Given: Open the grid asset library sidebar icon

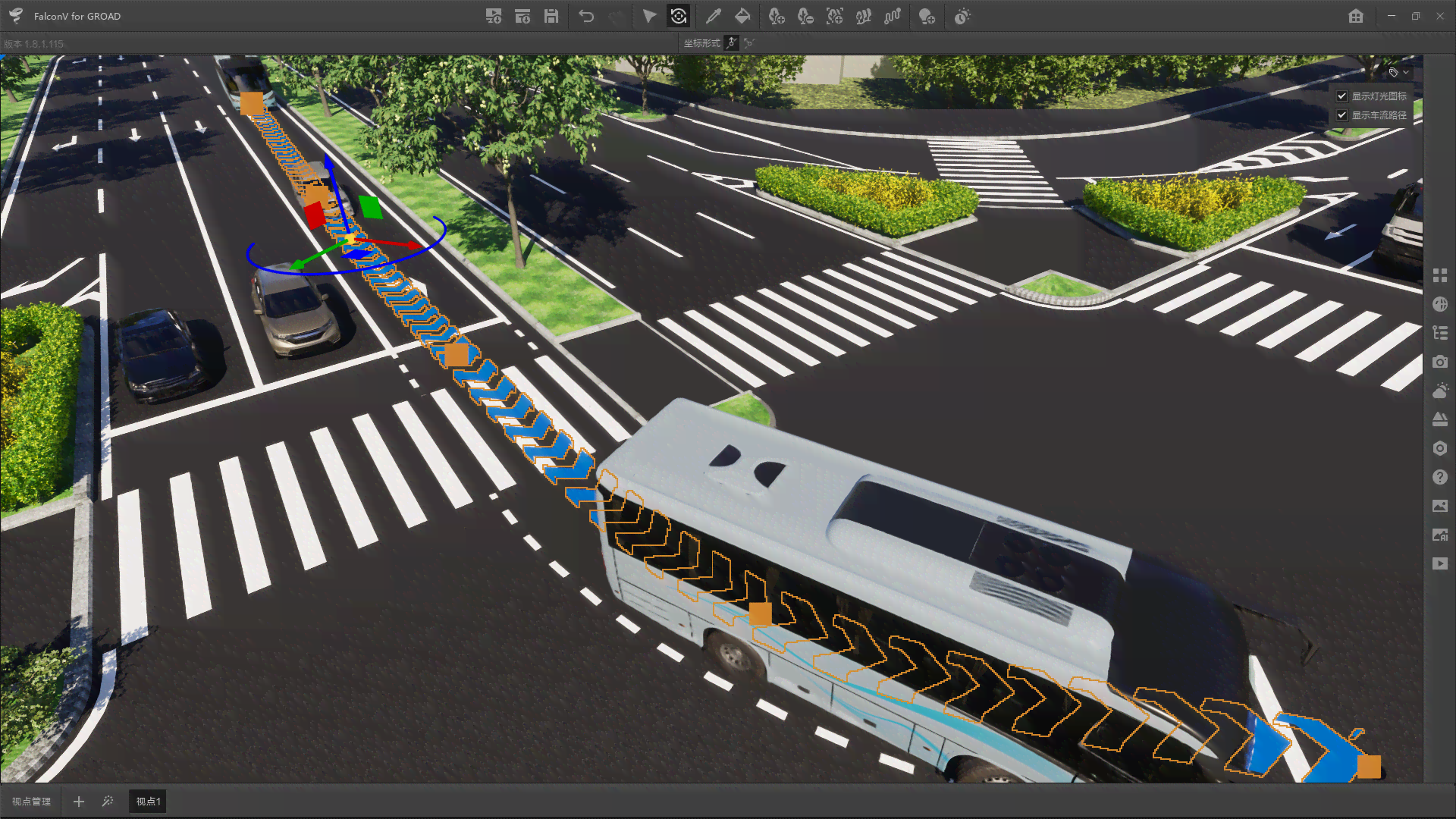Looking at the screenshot, I should click(1440, 275).
